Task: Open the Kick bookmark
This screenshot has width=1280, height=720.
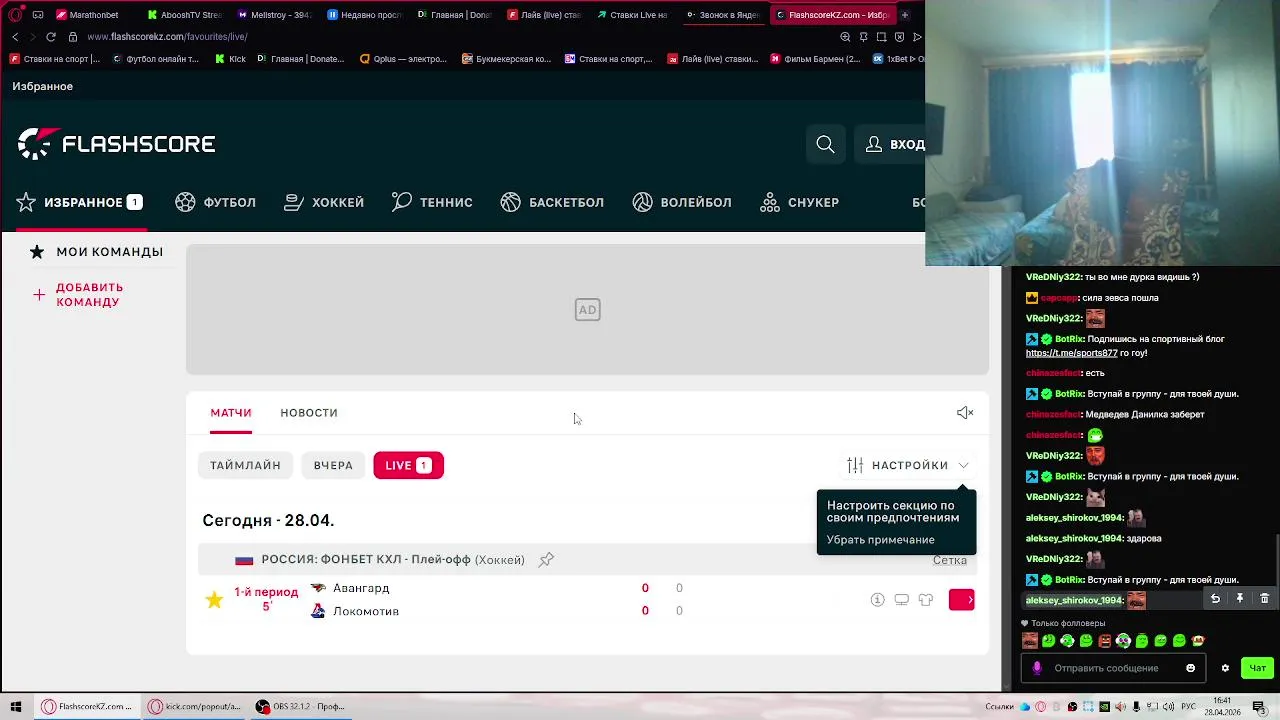Action: tap(230, 59)
